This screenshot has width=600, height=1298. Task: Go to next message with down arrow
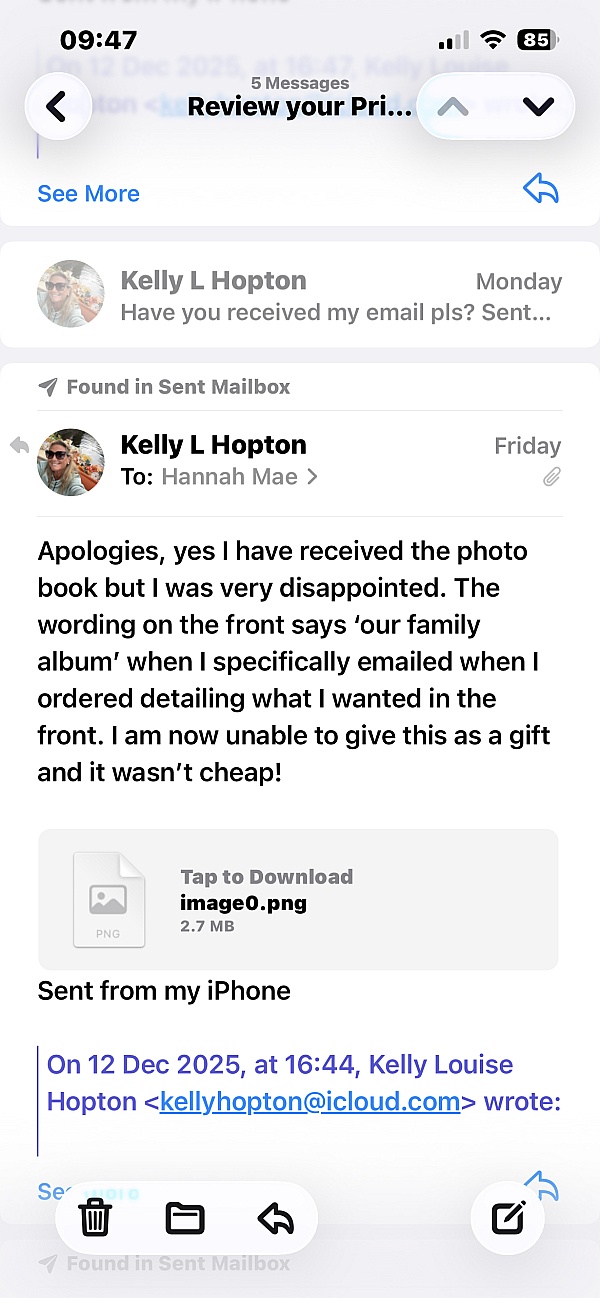pos(538,106)
